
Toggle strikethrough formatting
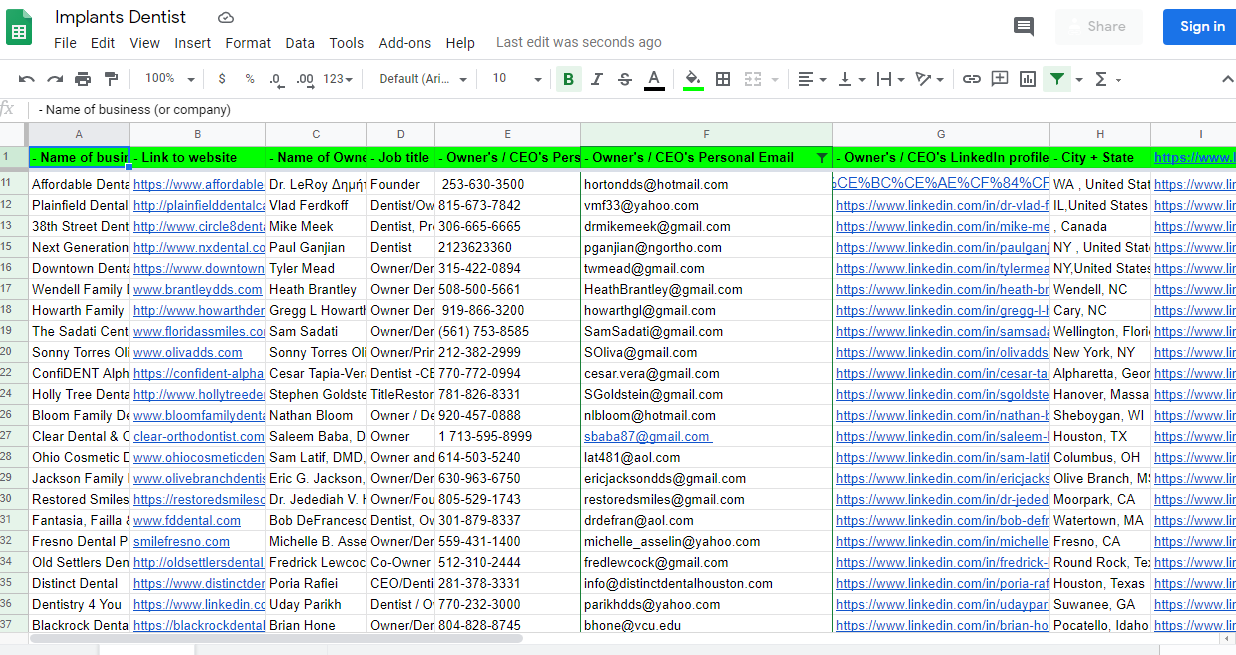tap(625, 79)
